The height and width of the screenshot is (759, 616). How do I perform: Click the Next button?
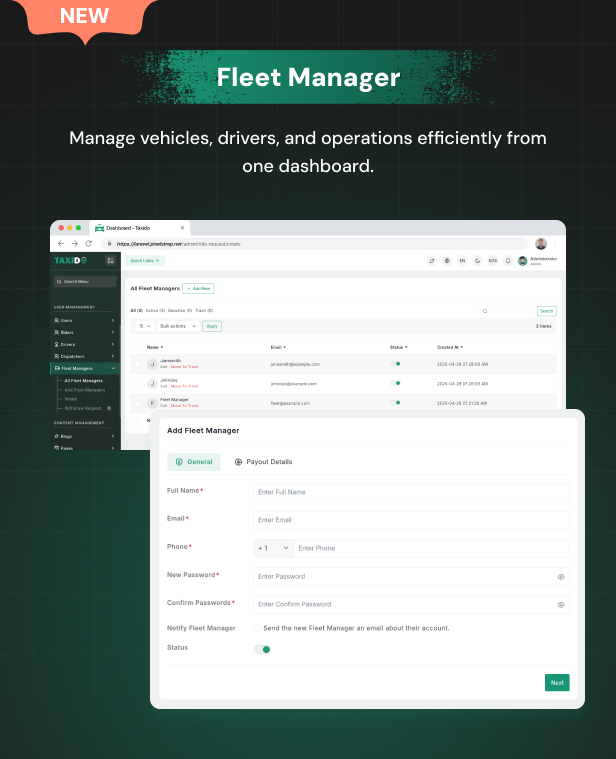point(557,683)
